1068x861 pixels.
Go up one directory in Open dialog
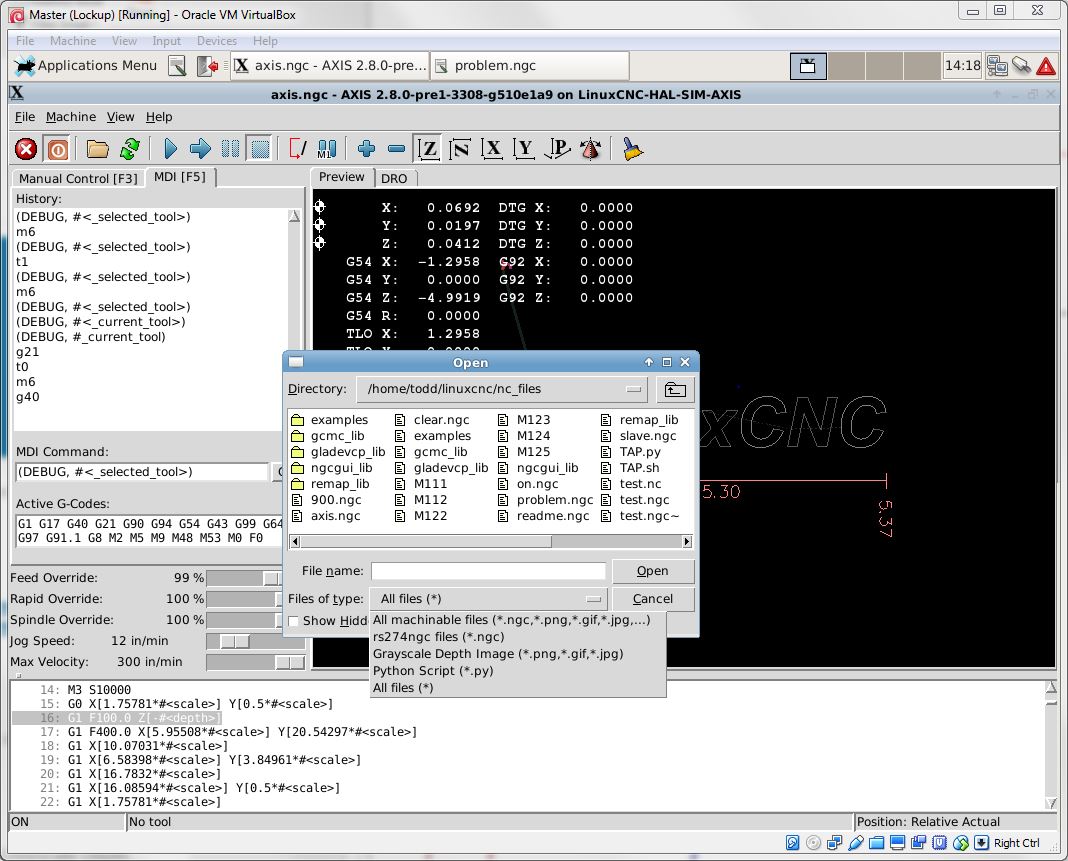[x=676, y=389]
